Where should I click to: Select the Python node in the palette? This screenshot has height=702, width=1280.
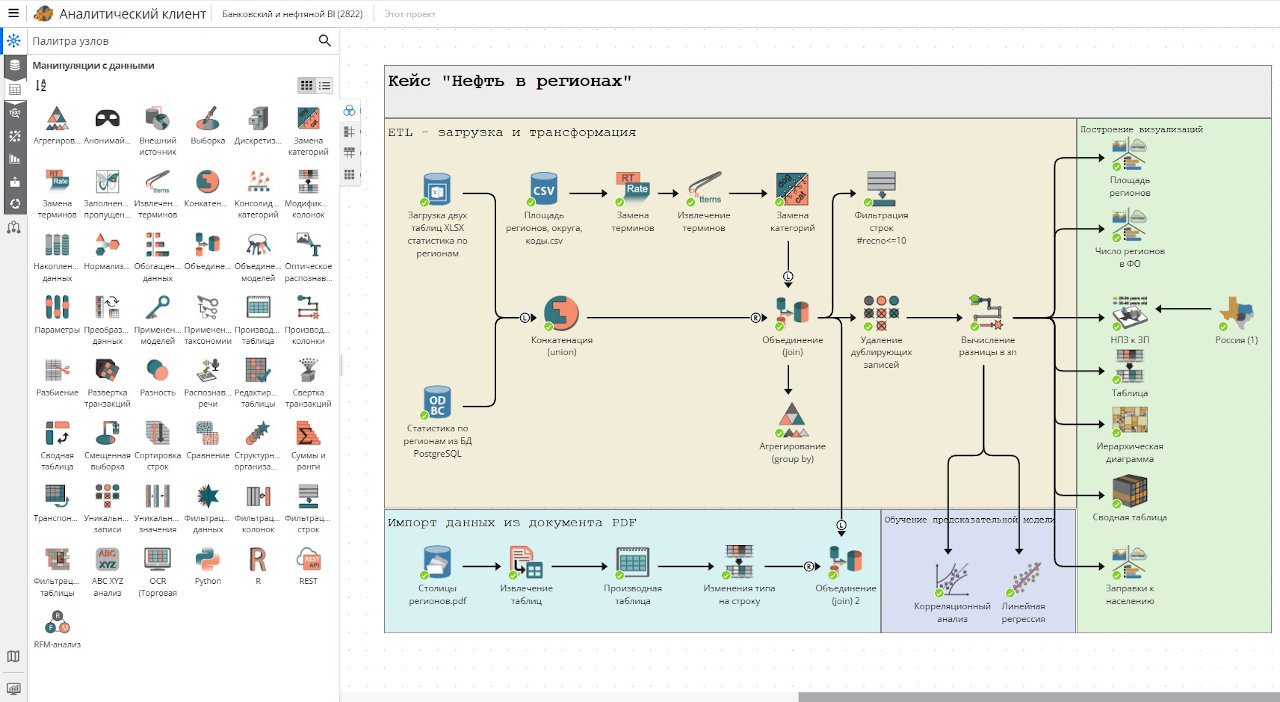208,559
